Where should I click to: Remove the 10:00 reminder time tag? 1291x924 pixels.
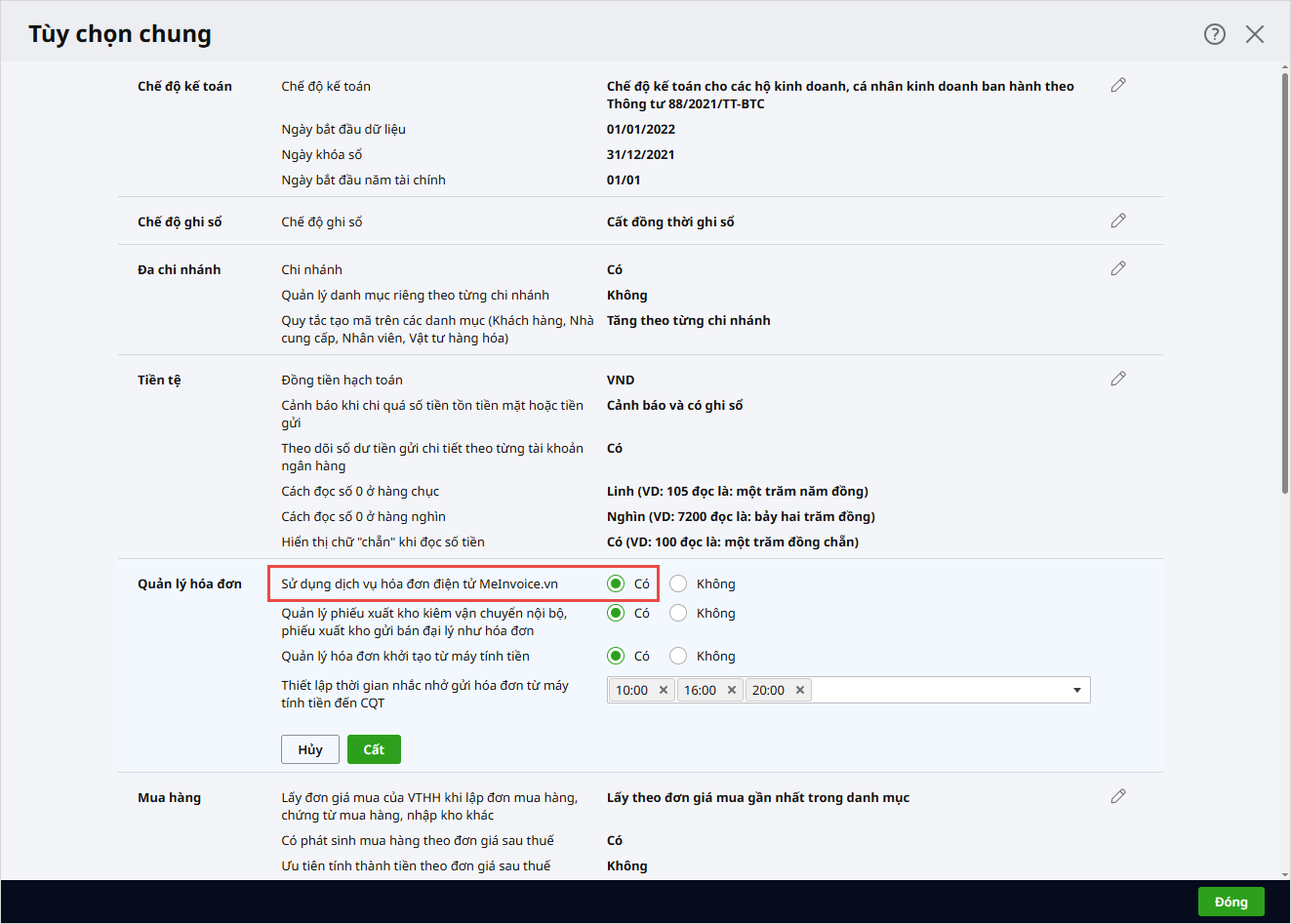[x=664, y=691]
